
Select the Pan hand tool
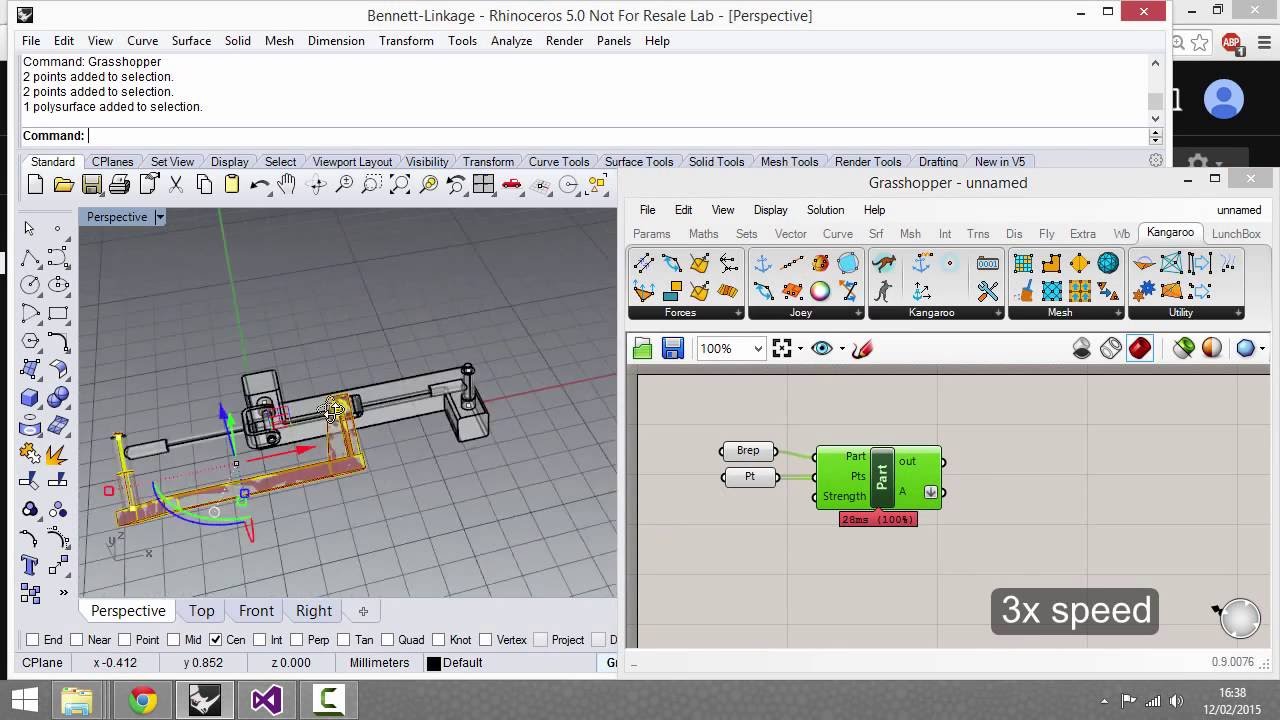[x=287, y=184]
